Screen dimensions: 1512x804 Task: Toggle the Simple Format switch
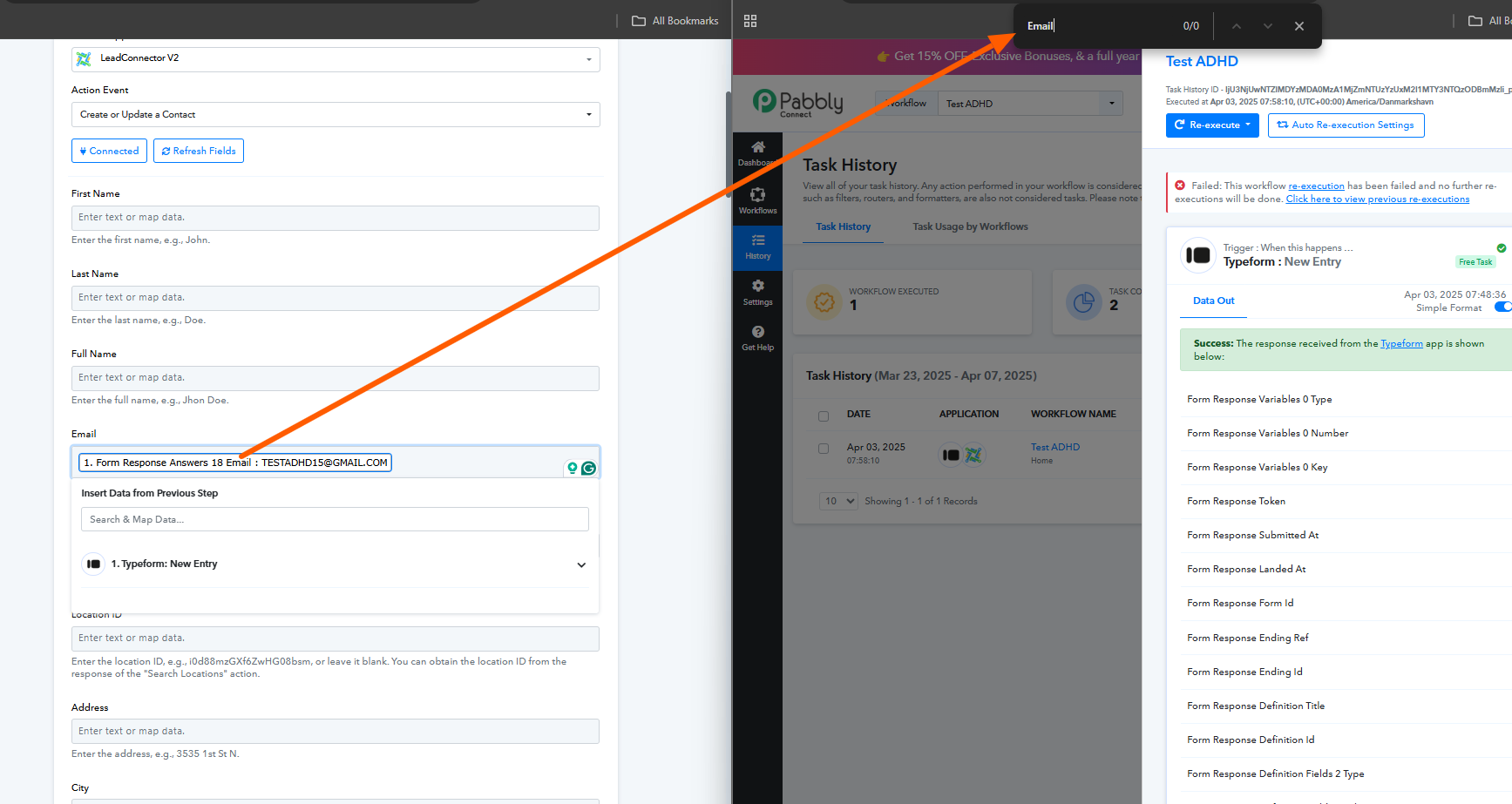[x=1502, y=307]
